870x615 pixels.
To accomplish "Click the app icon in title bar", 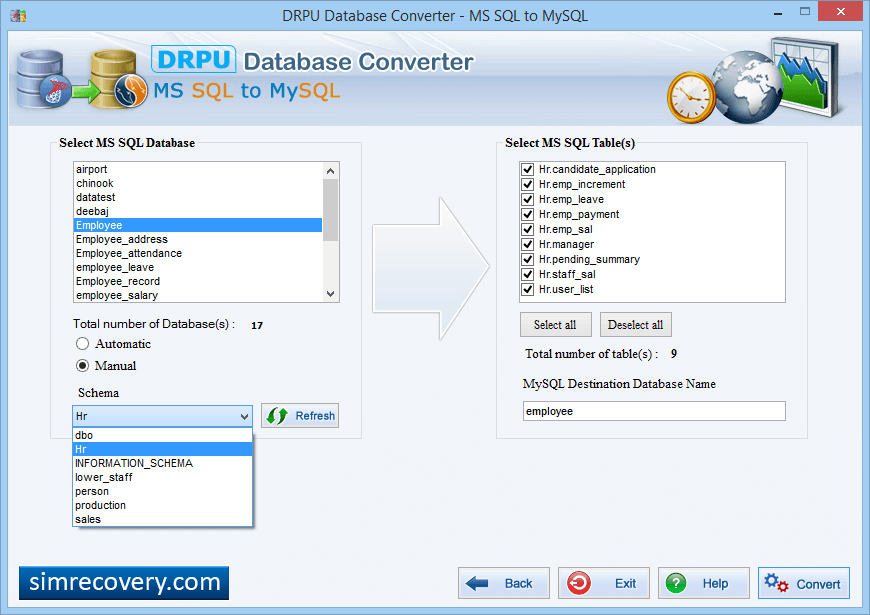I will point(18,15).
